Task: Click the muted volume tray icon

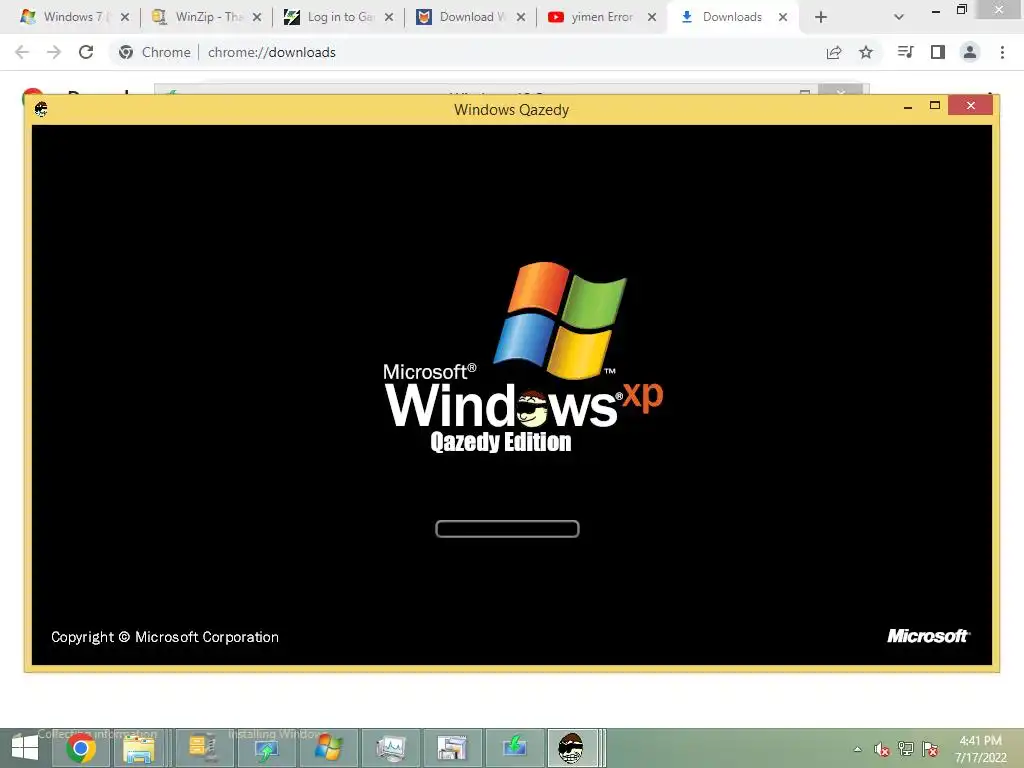Action: (882, 749)
